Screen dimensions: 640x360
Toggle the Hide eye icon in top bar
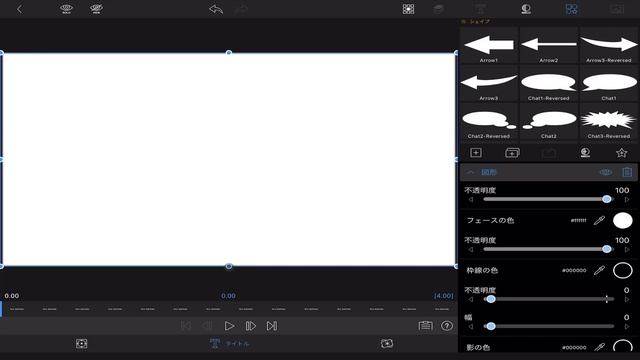click(x=96, y=9)
